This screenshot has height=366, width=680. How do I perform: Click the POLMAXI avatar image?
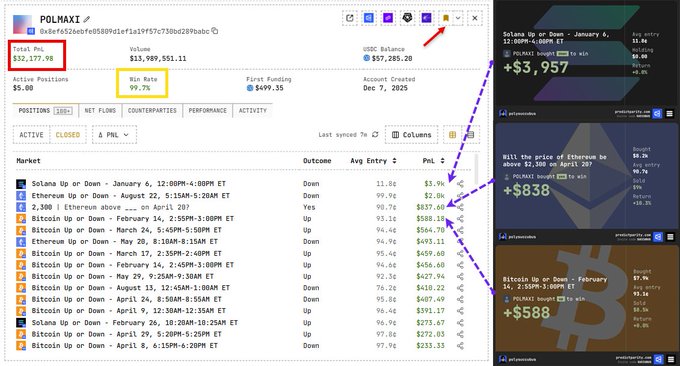(23, 24)
